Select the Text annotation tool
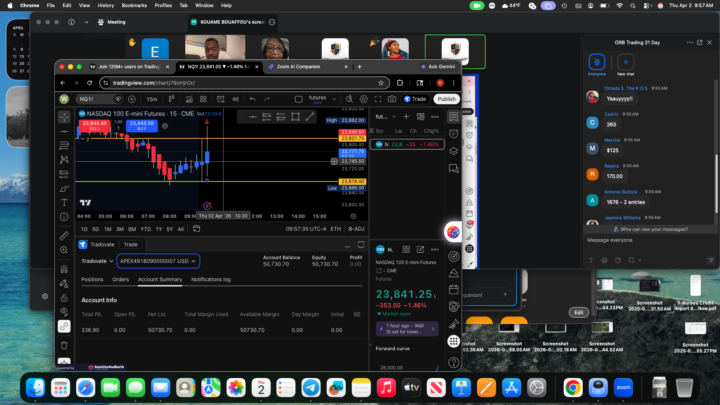The height and width of the screenshot is (405, 720). [64, 202]
